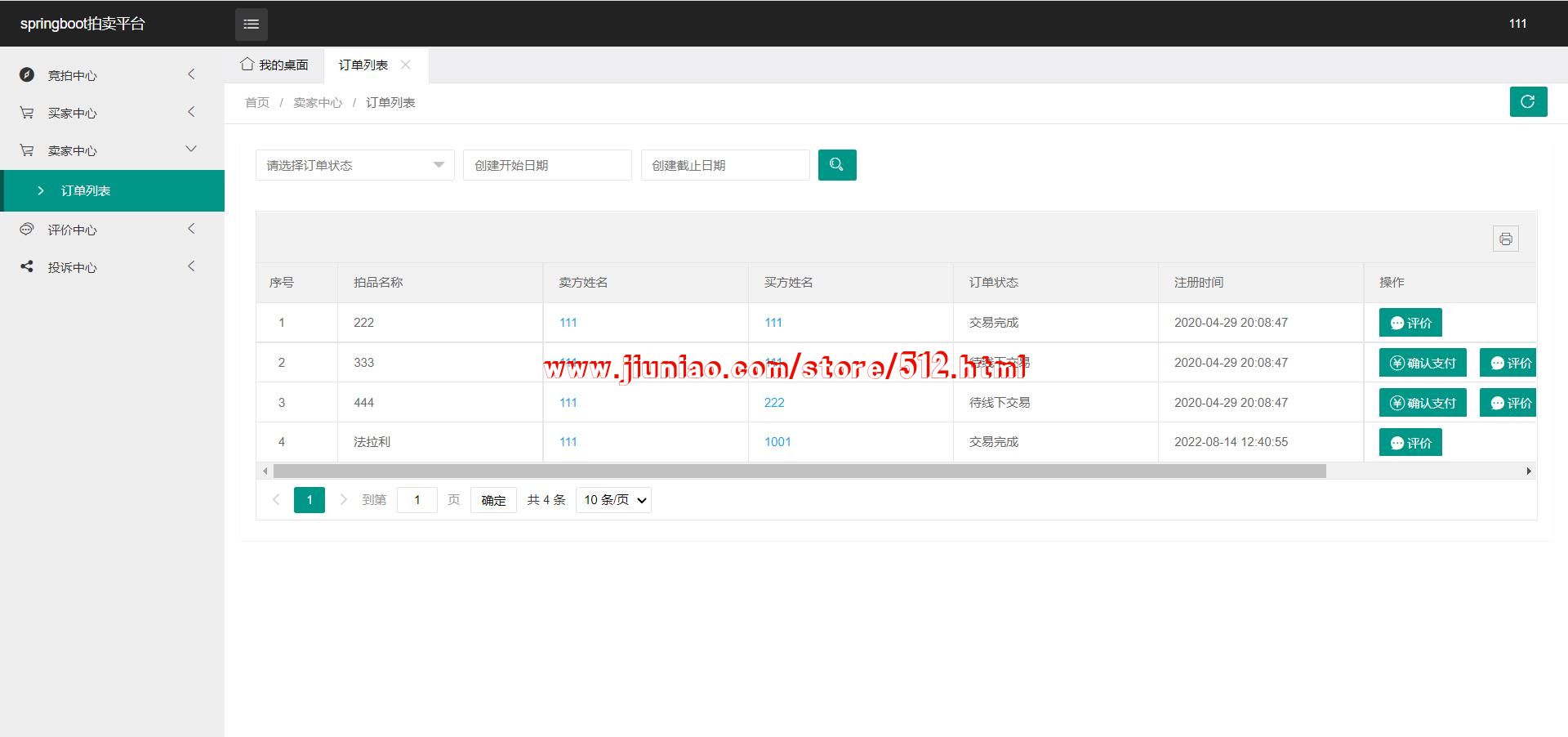Viewport: 1568px width, 737px height.
Task: Click the printer icon above table
Action: (1505, 239)
